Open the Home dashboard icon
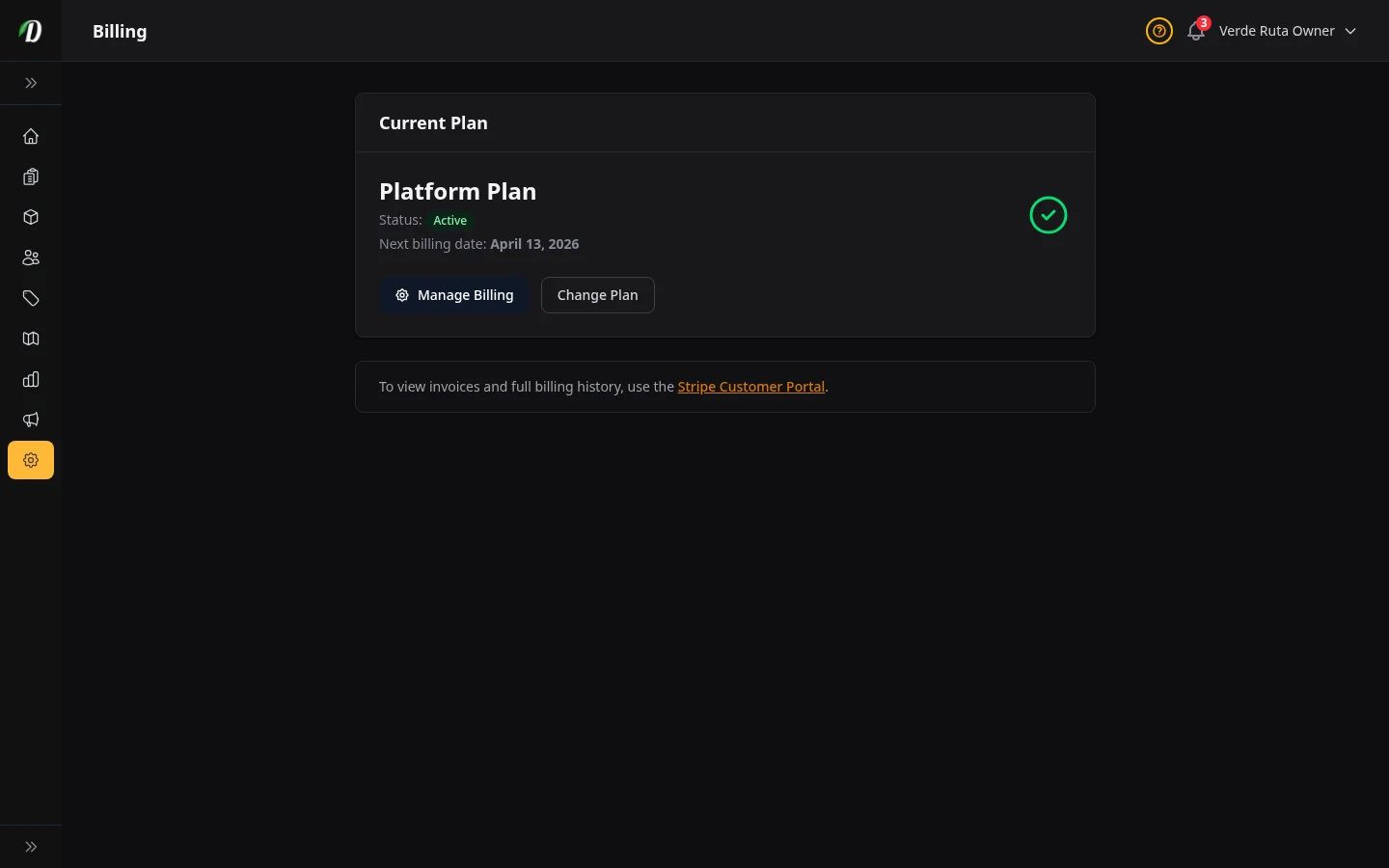The width and height of the screenshot is (1389, 868). point(31,136)
